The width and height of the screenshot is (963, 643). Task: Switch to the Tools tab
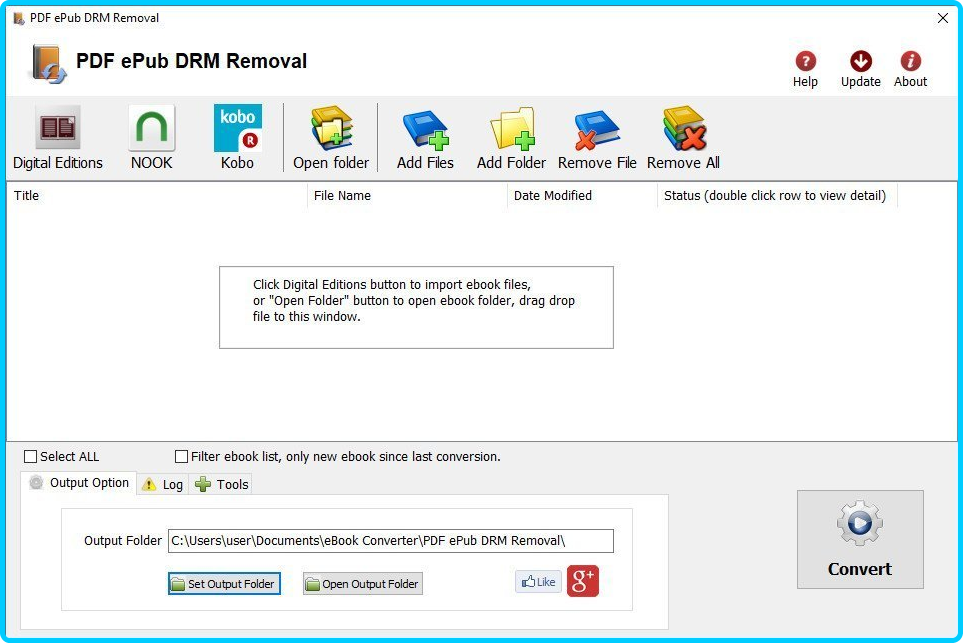coord(221,485)
